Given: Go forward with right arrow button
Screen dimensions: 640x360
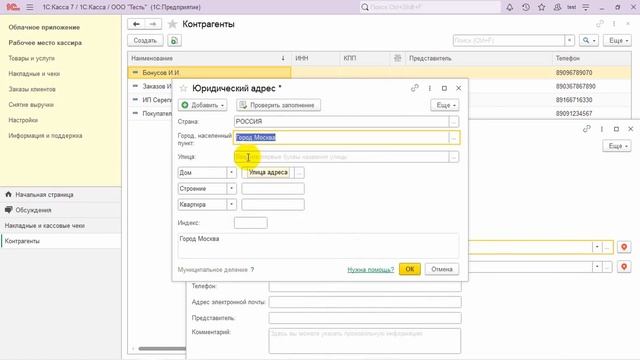Looking at the screenshot, I should [x=153, y=24].
